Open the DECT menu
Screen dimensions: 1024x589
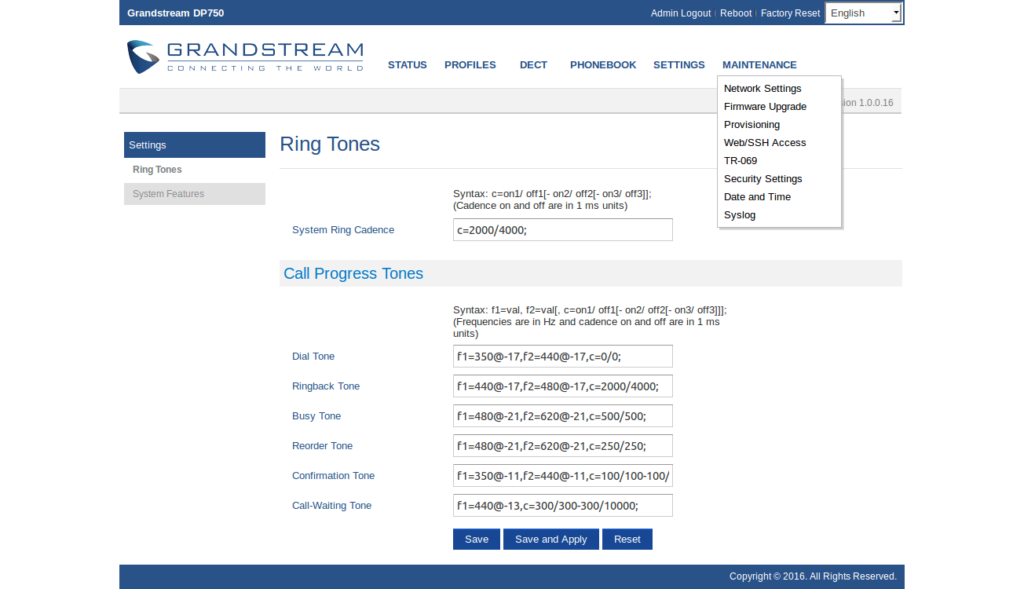[533, 65]
